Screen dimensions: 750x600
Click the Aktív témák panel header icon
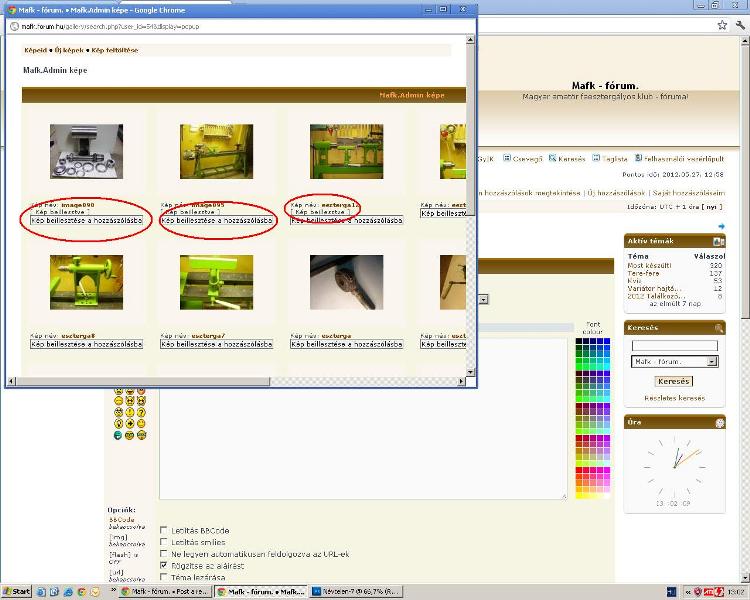click(719, 242)
